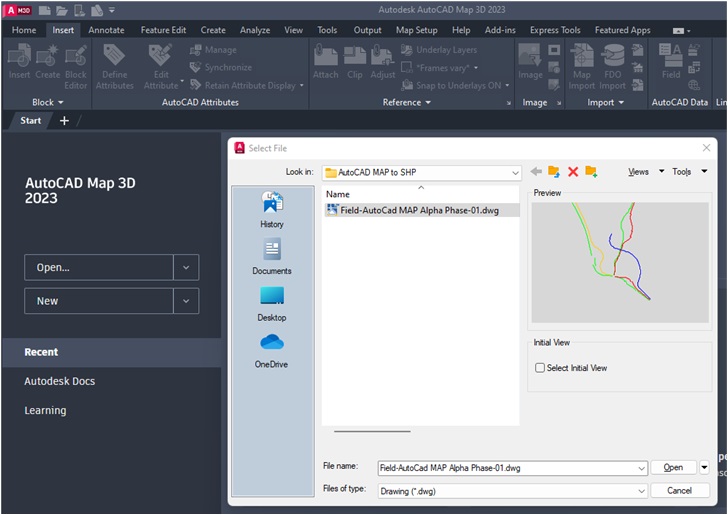The height and width of the screenshot is (515, 728).
Task: Open the Analyze ribbon tab
Action: click(255, 30)
